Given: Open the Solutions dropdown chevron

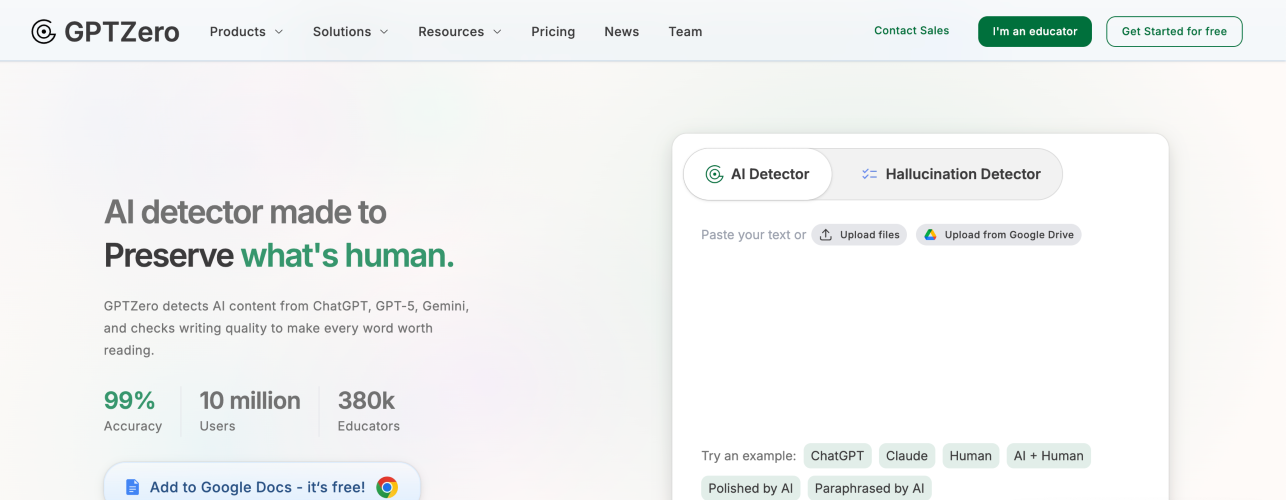Looking at the screenshot, I should (x=383, y=32).
